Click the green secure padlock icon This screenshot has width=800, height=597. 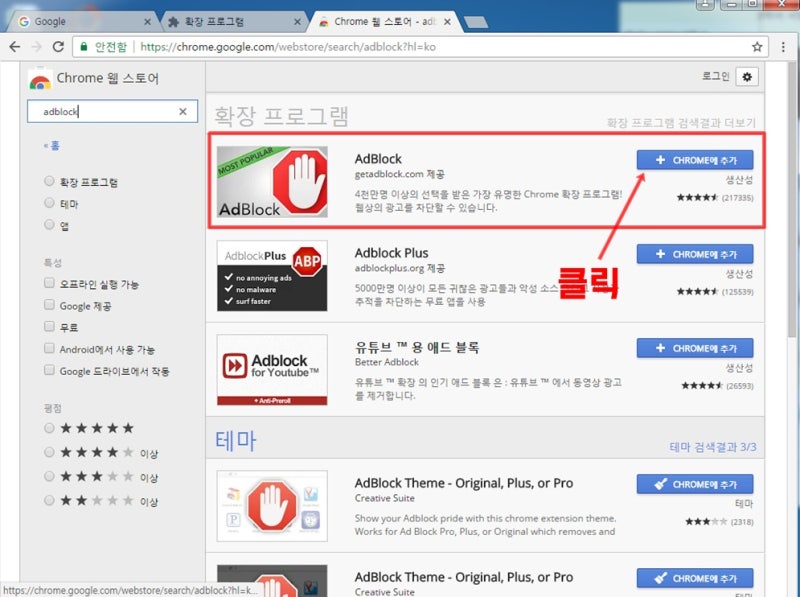pyautogui.click(x=84, y=46)
